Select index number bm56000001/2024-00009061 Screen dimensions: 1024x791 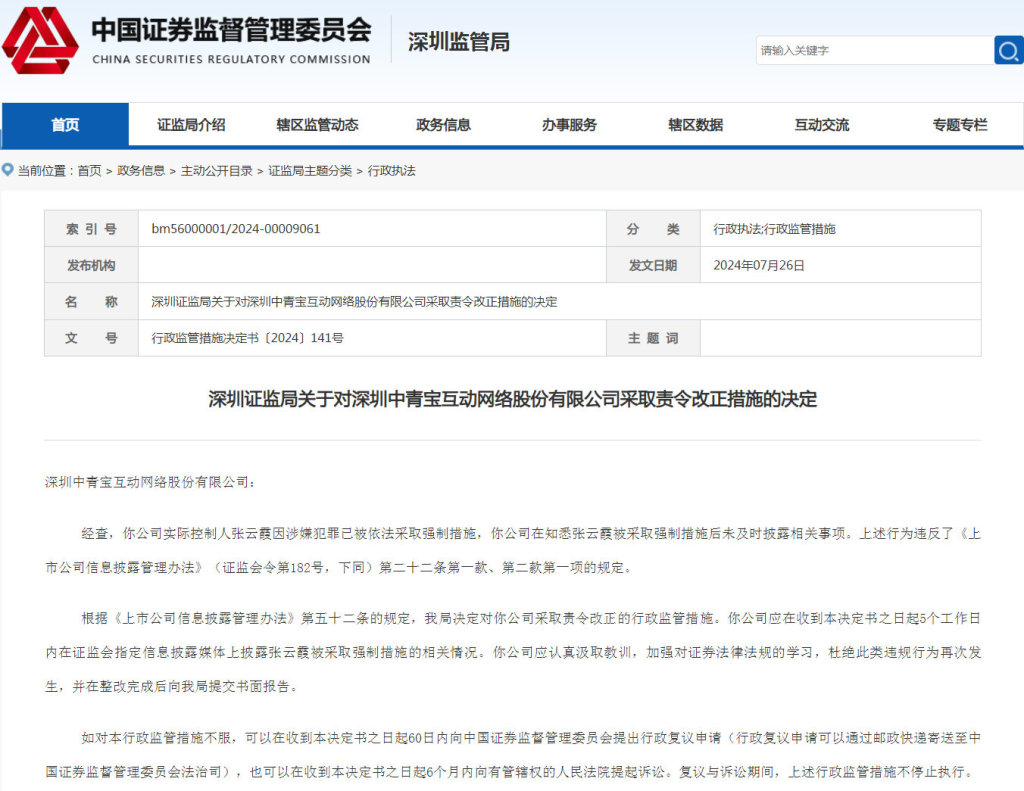(x=236, y=229)
